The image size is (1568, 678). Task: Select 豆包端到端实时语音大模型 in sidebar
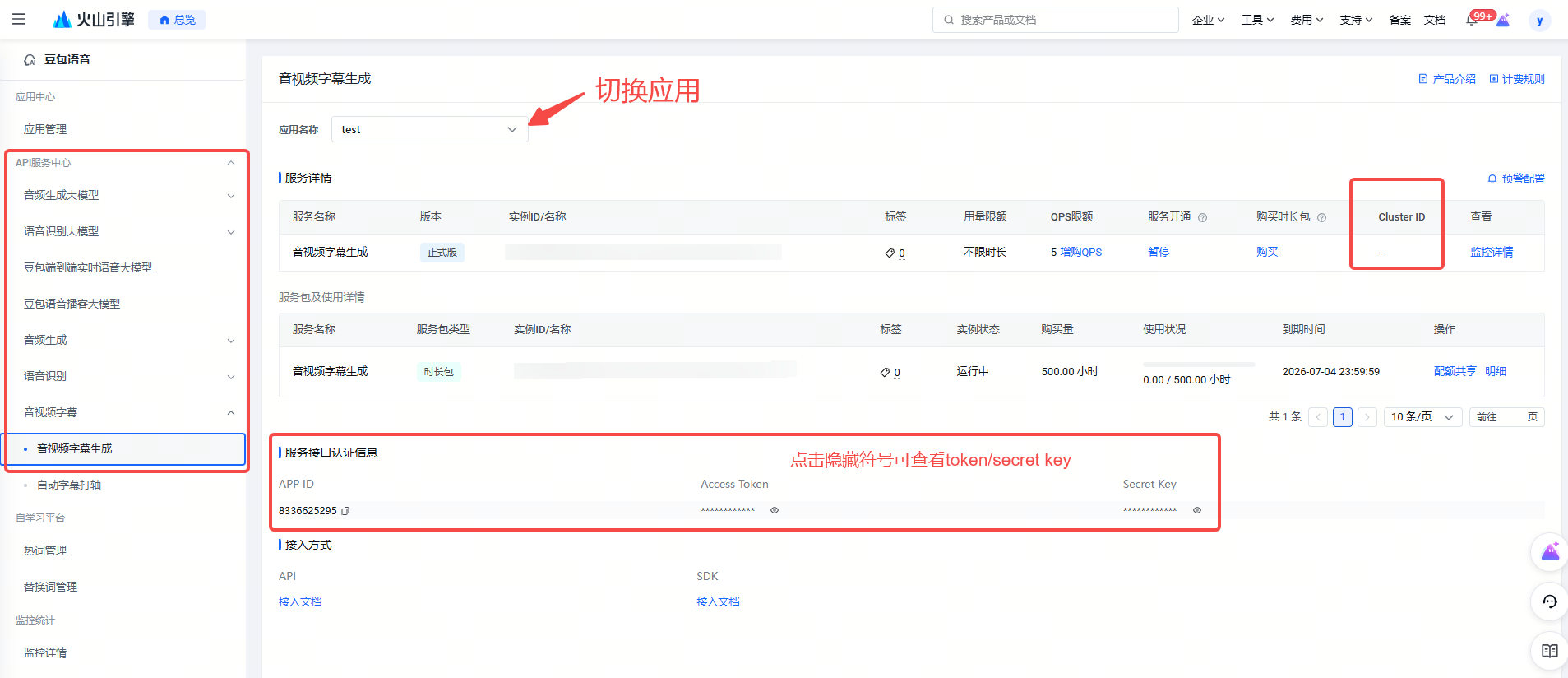tap(88, 267)
